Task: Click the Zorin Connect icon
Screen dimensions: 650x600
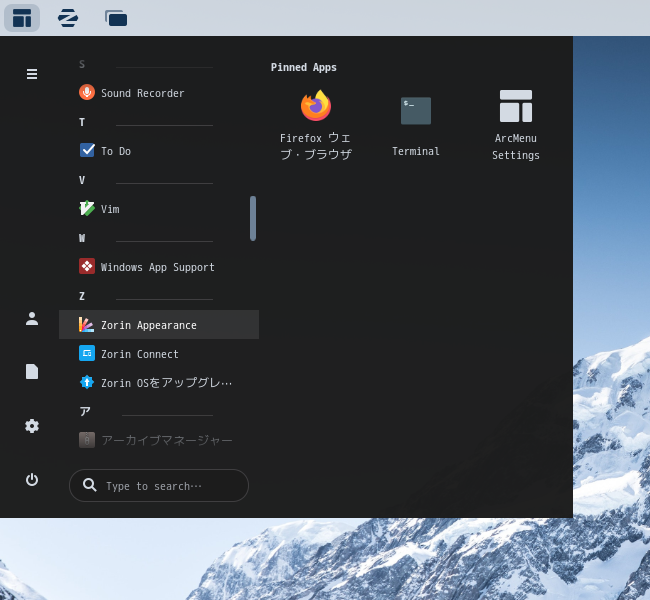Action: 87,353
